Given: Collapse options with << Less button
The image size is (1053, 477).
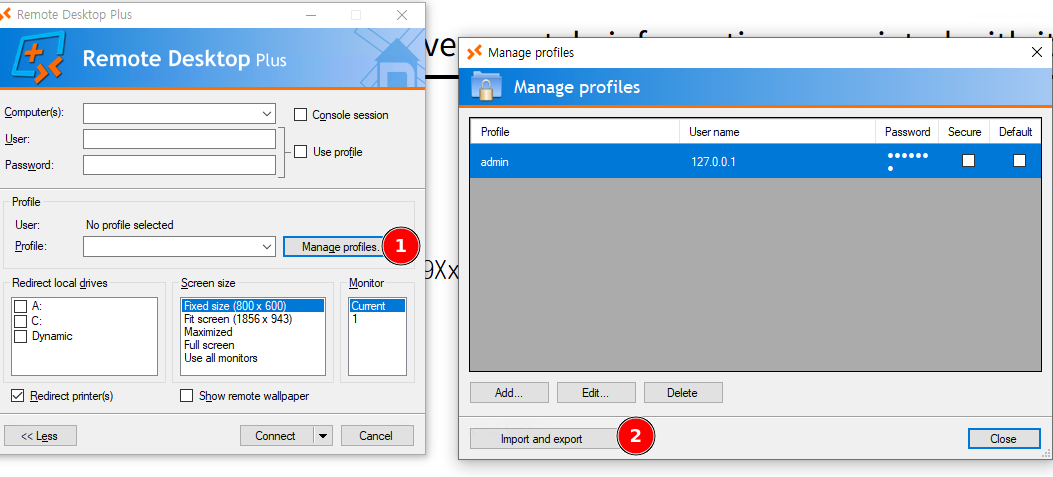Looking at the screenshot, I should tap(40, 436).
